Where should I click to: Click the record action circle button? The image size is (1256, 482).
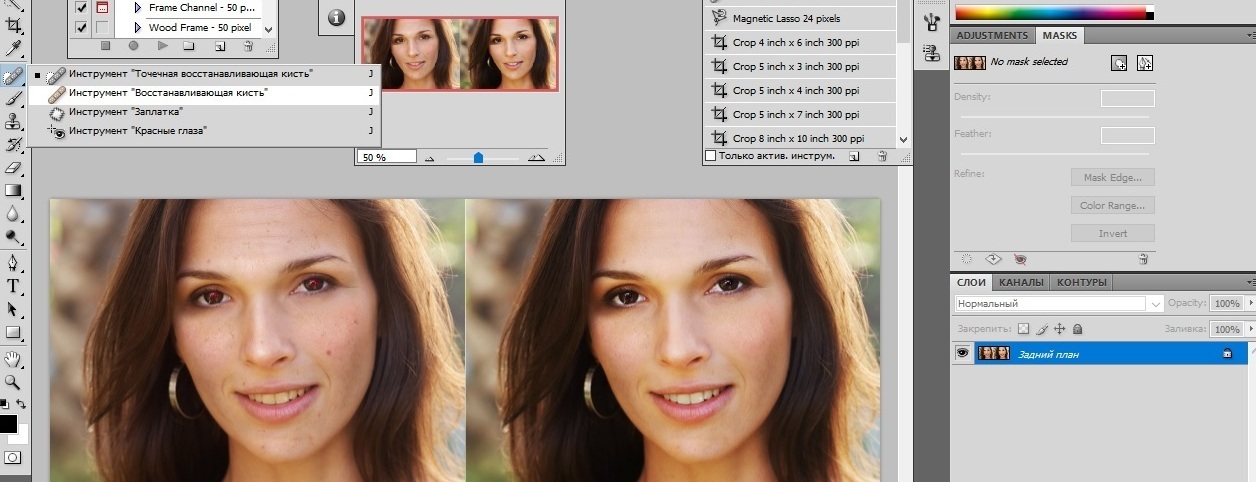(134, 46)
